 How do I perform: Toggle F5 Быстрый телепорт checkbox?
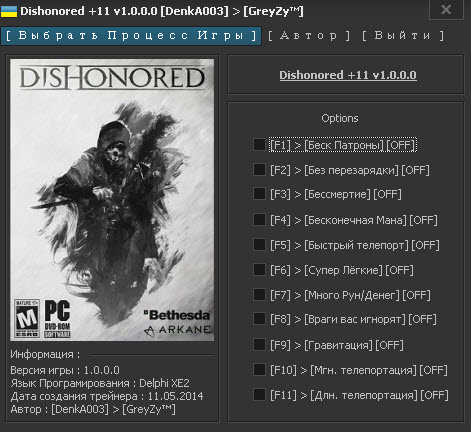[259, 244]
